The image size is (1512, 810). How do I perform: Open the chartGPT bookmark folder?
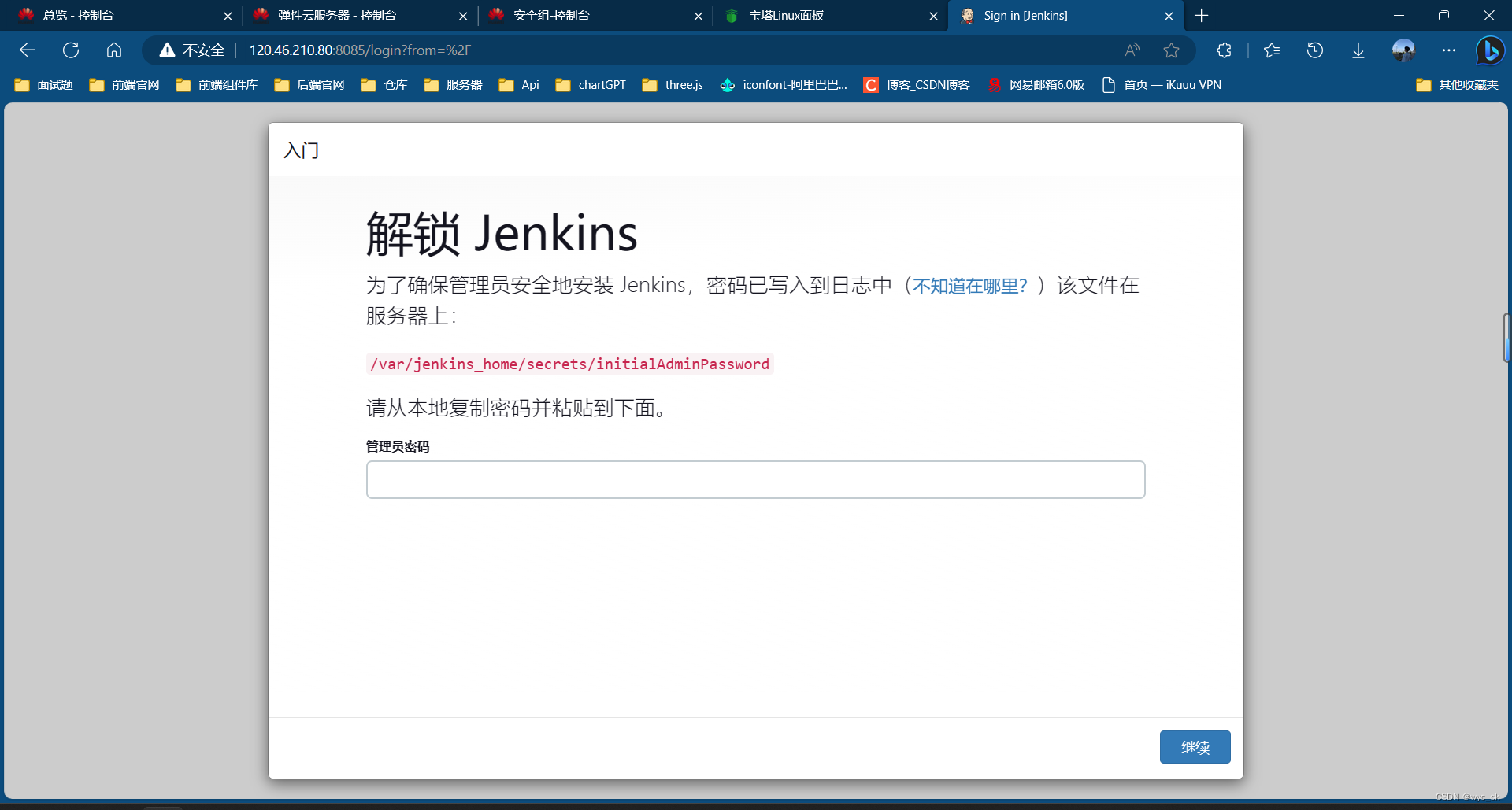point(591,85)
